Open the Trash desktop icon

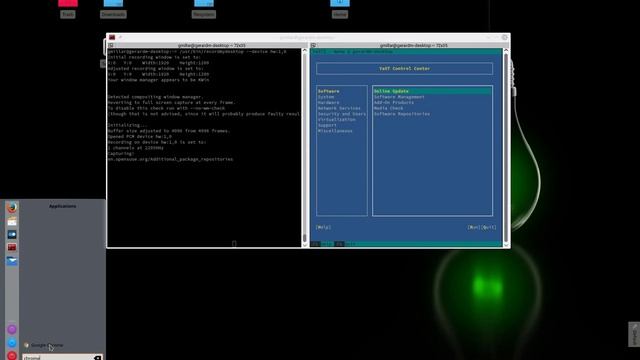click(x=68, y=9)
